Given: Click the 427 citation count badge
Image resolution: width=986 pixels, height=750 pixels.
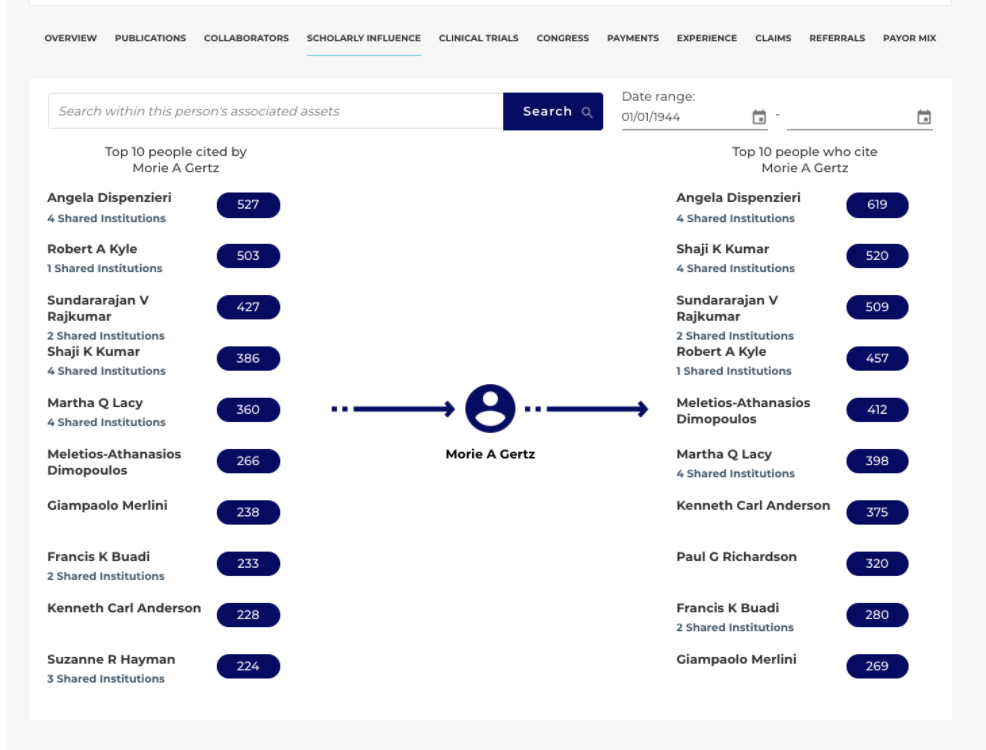Looking at the screenshot, I should [248, 307].
